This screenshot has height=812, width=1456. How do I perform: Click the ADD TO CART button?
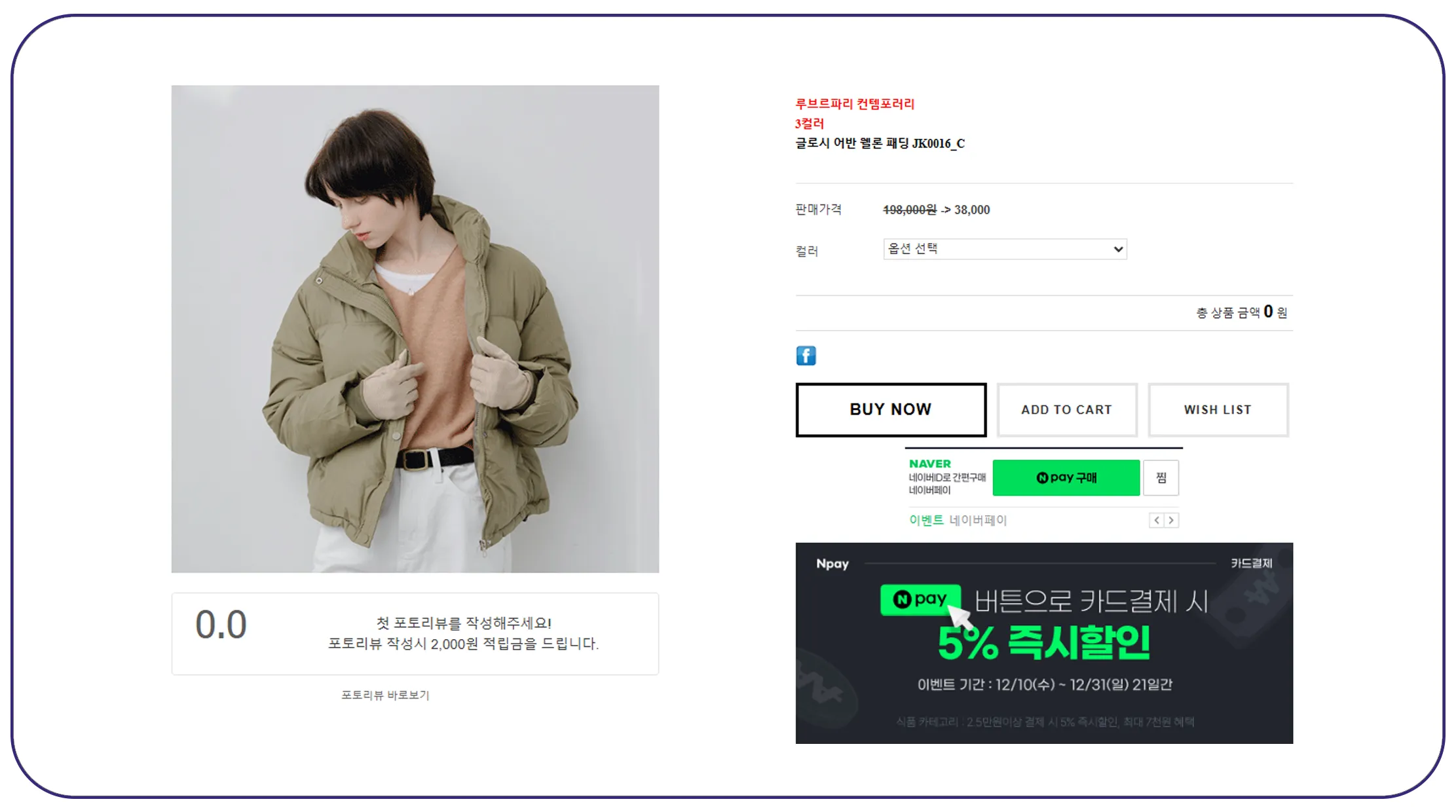point(1067,409)
